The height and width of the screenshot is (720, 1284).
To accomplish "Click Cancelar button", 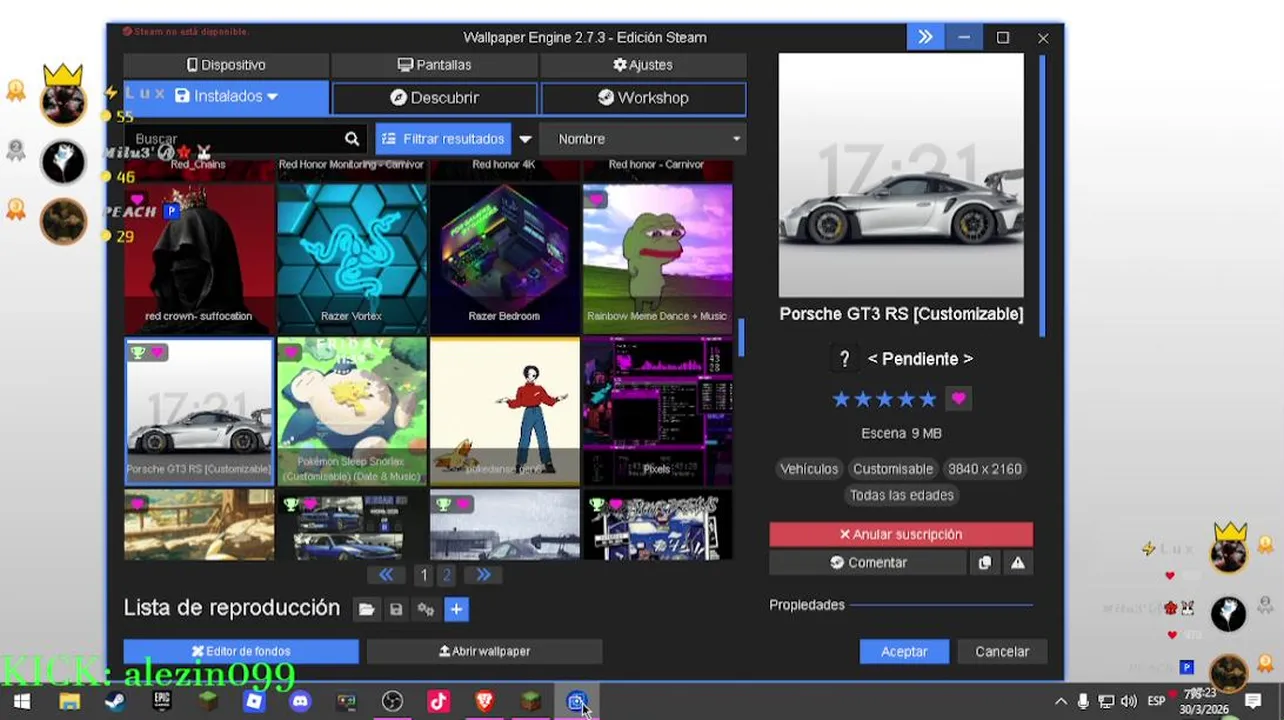I will point(1002,651).
